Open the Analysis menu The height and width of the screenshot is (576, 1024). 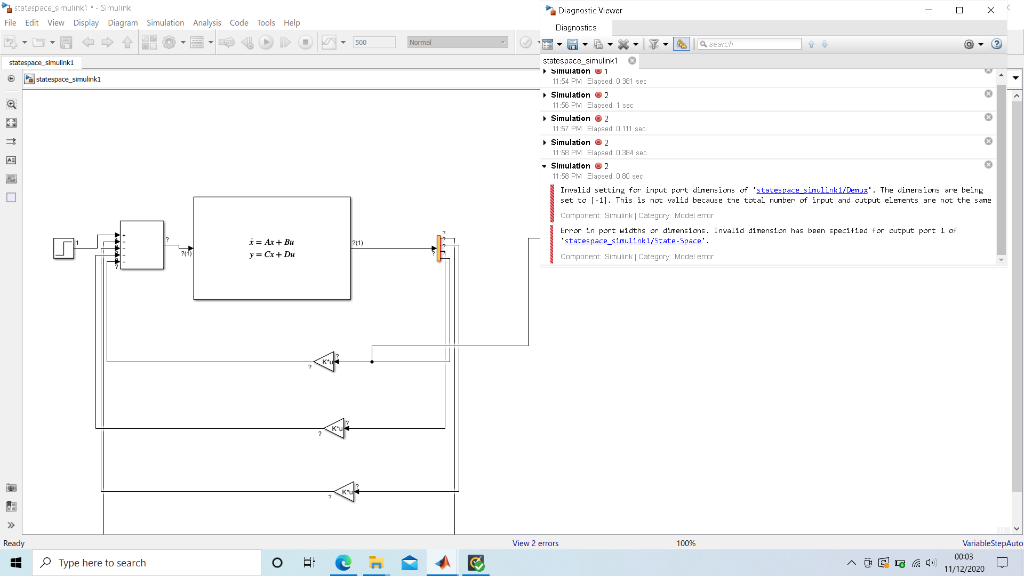pyautogui.click(x=207, y=23)
